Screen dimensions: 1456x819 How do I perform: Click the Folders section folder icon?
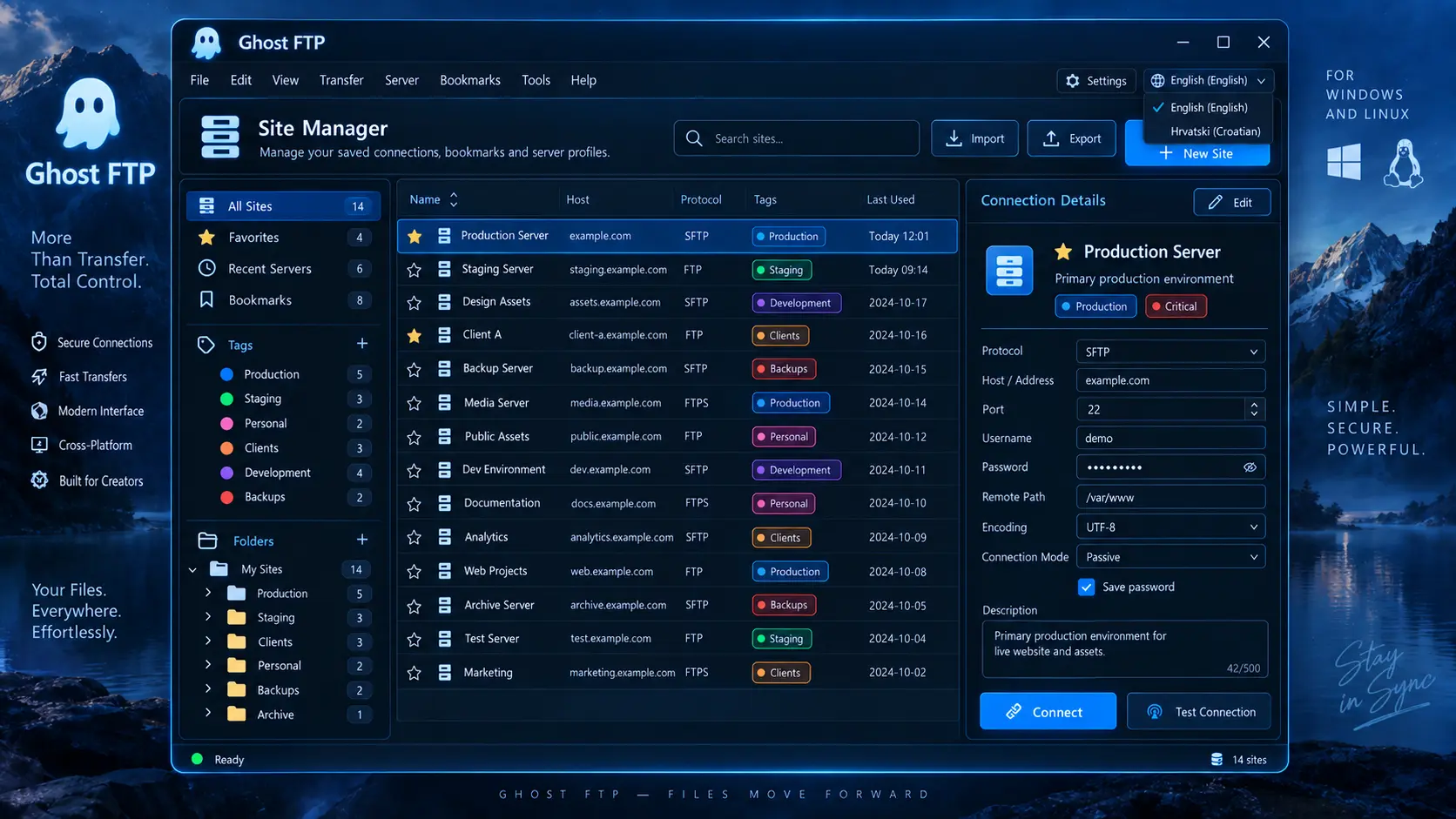207,540
